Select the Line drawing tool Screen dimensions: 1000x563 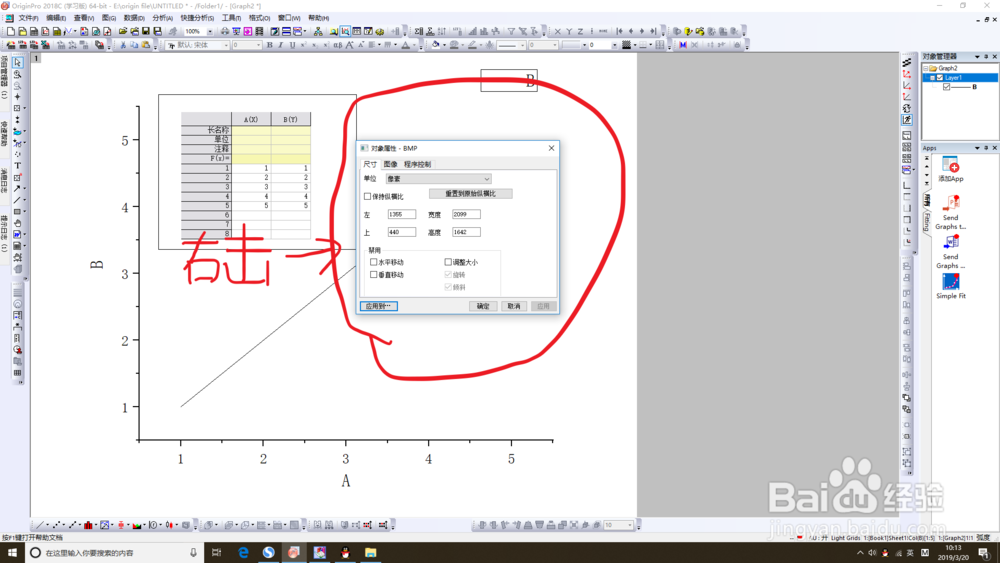(17, 200)
